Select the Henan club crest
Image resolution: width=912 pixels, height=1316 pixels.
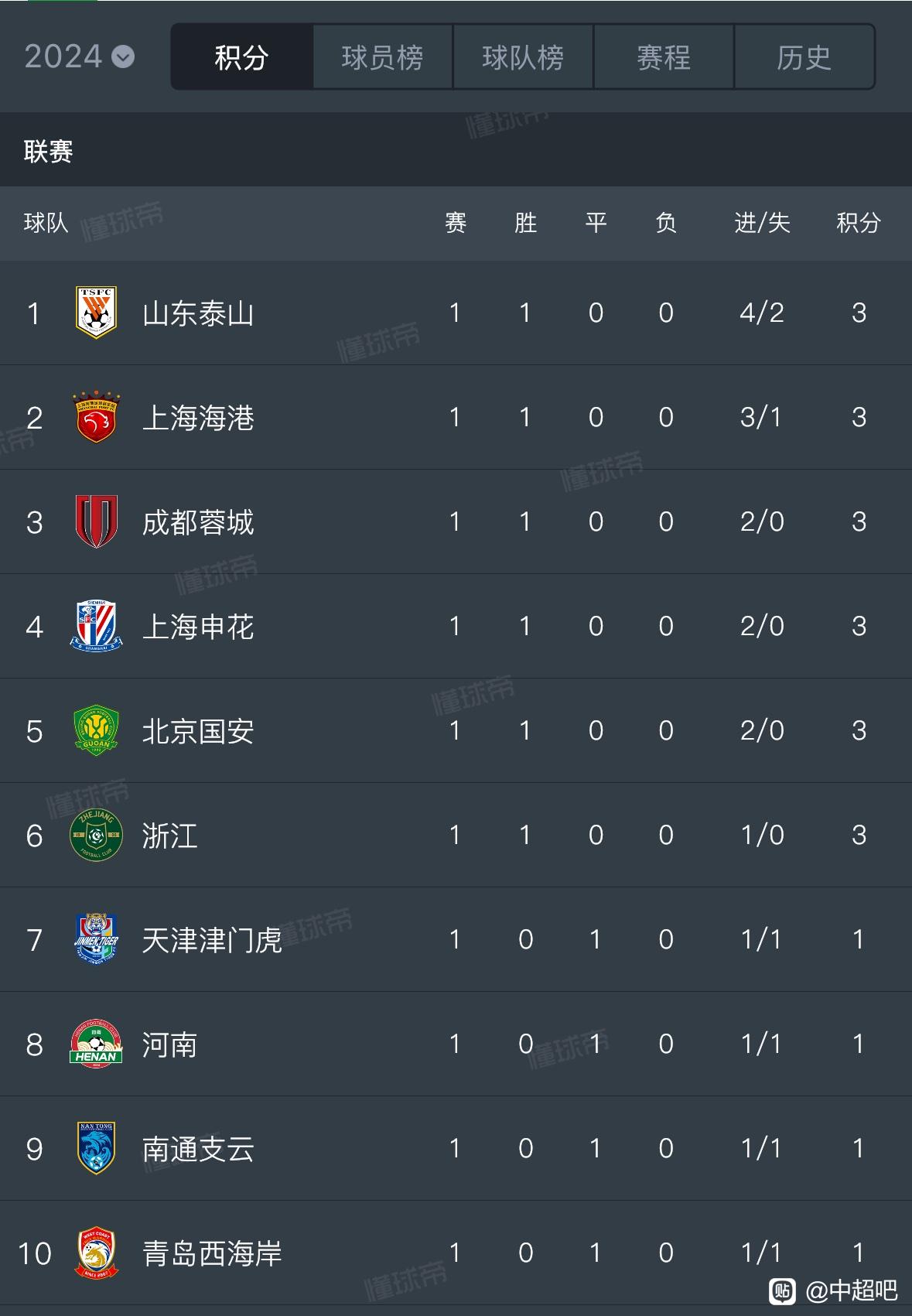coord(96,1044)
